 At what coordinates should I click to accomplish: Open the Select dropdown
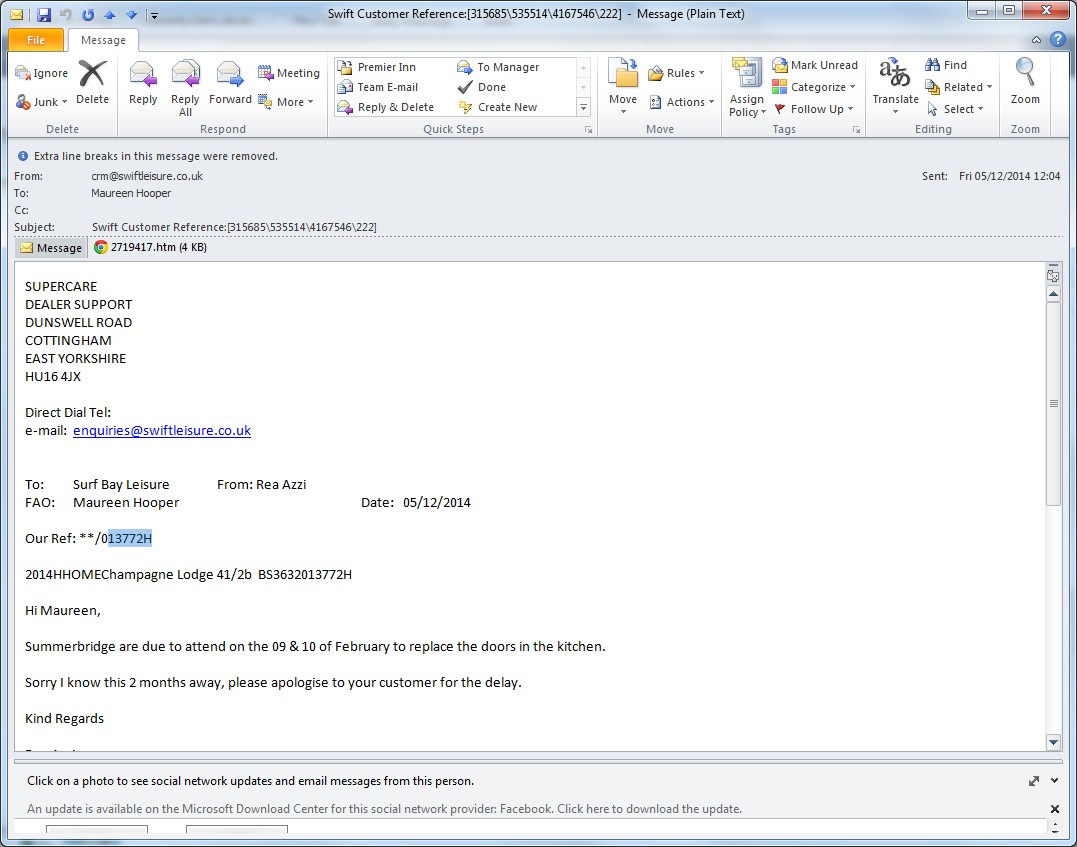[x=955, y=109]
